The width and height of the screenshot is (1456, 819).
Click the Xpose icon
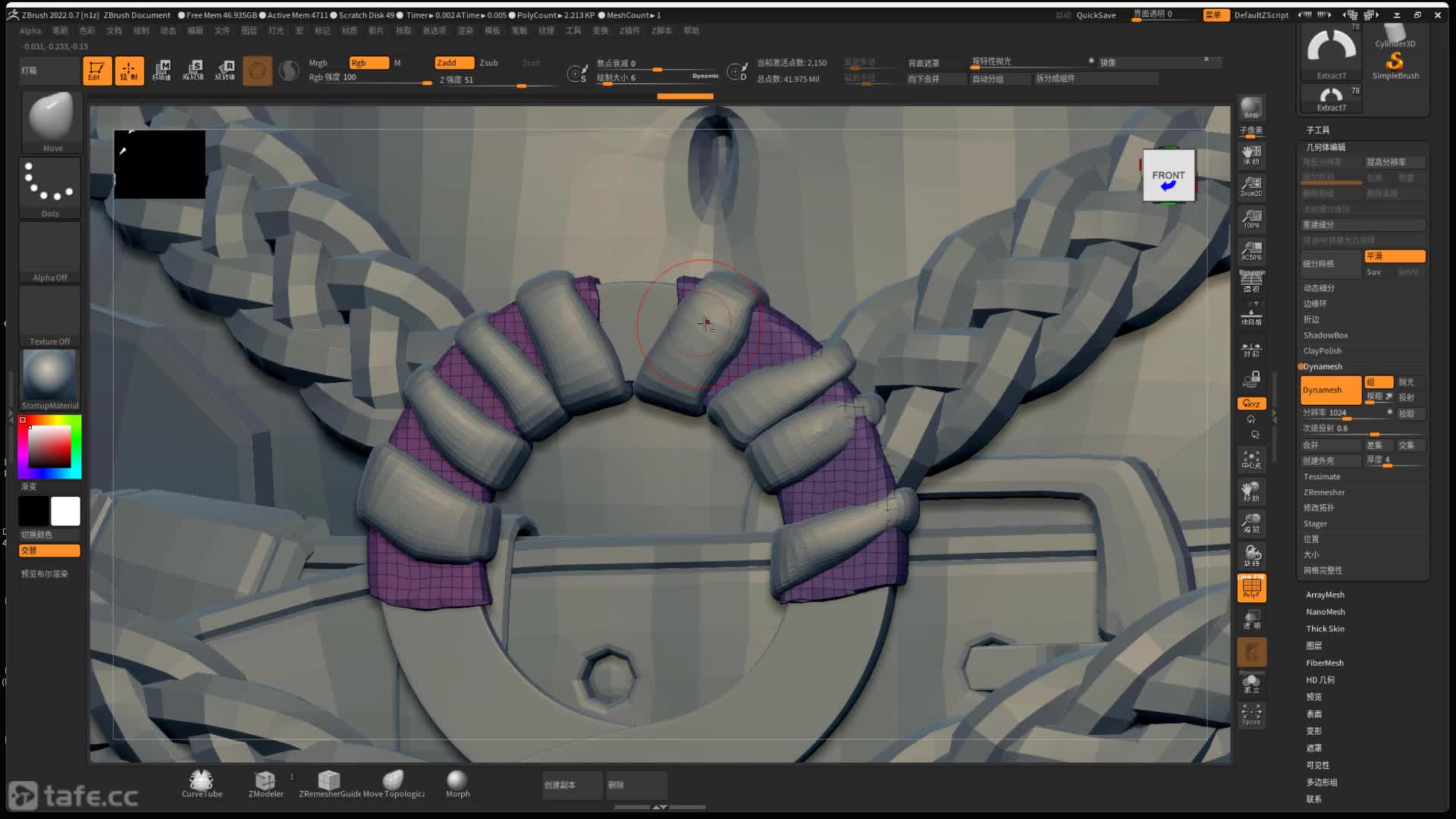click(x=1251, y=714)
